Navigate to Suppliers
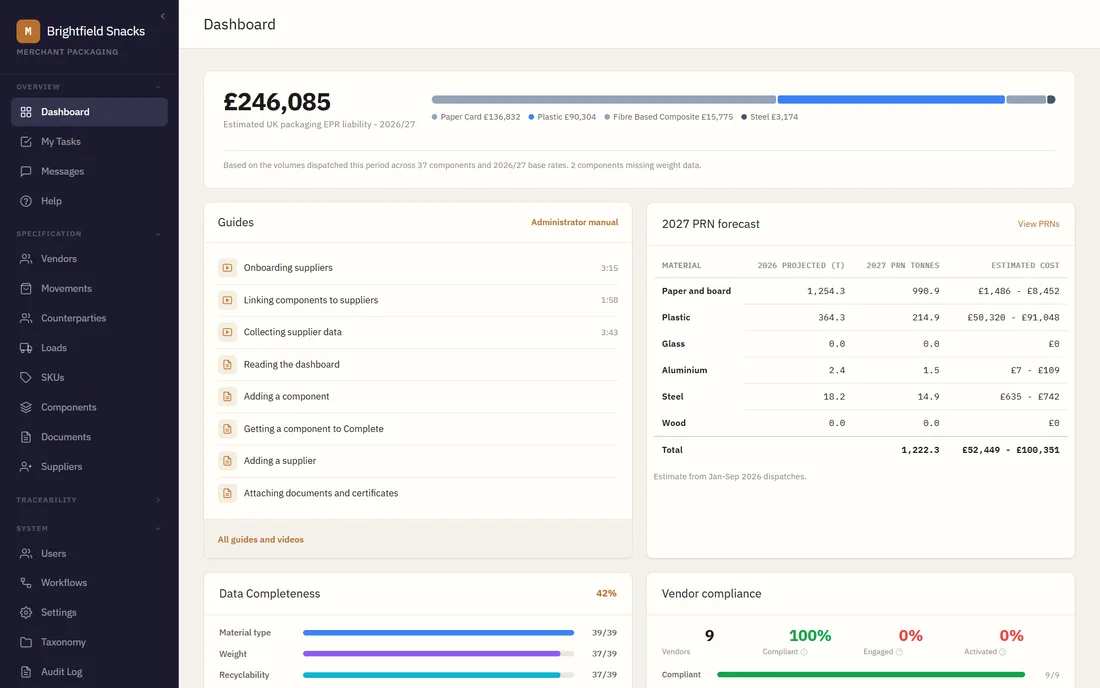1100x688 pixels. coord(89,466)
